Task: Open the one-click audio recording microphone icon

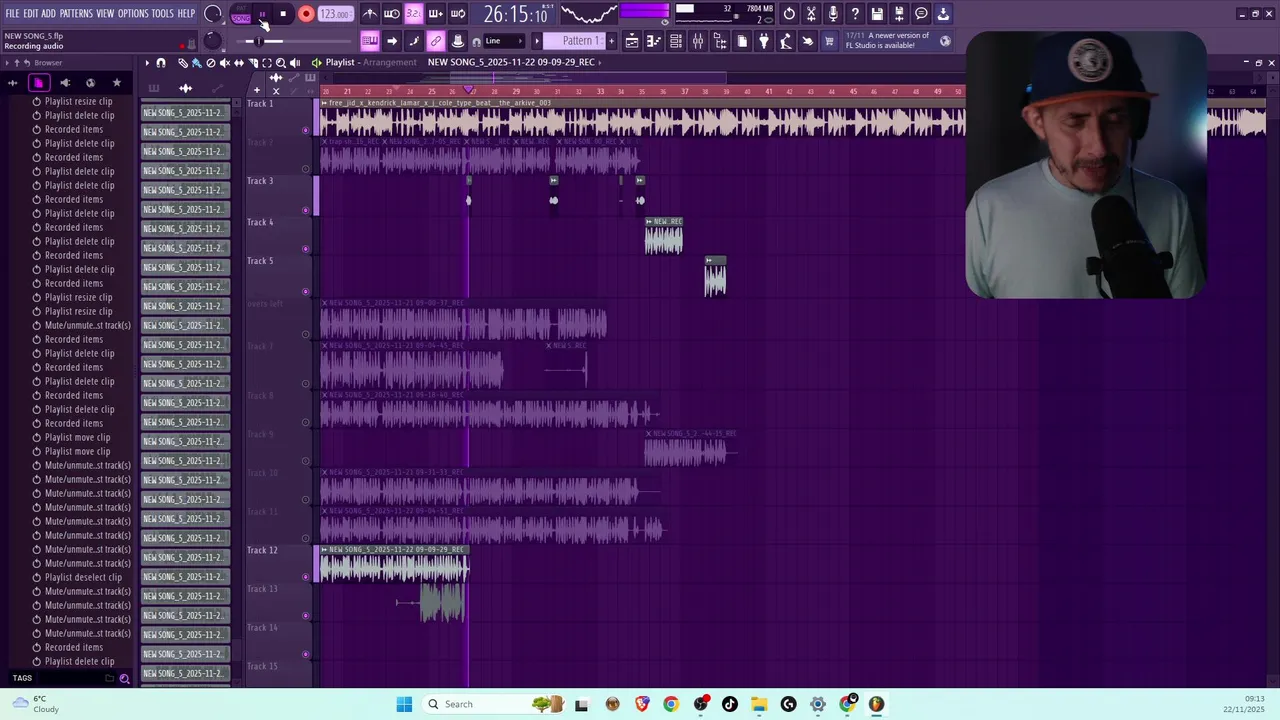Action: pos(833,14)
